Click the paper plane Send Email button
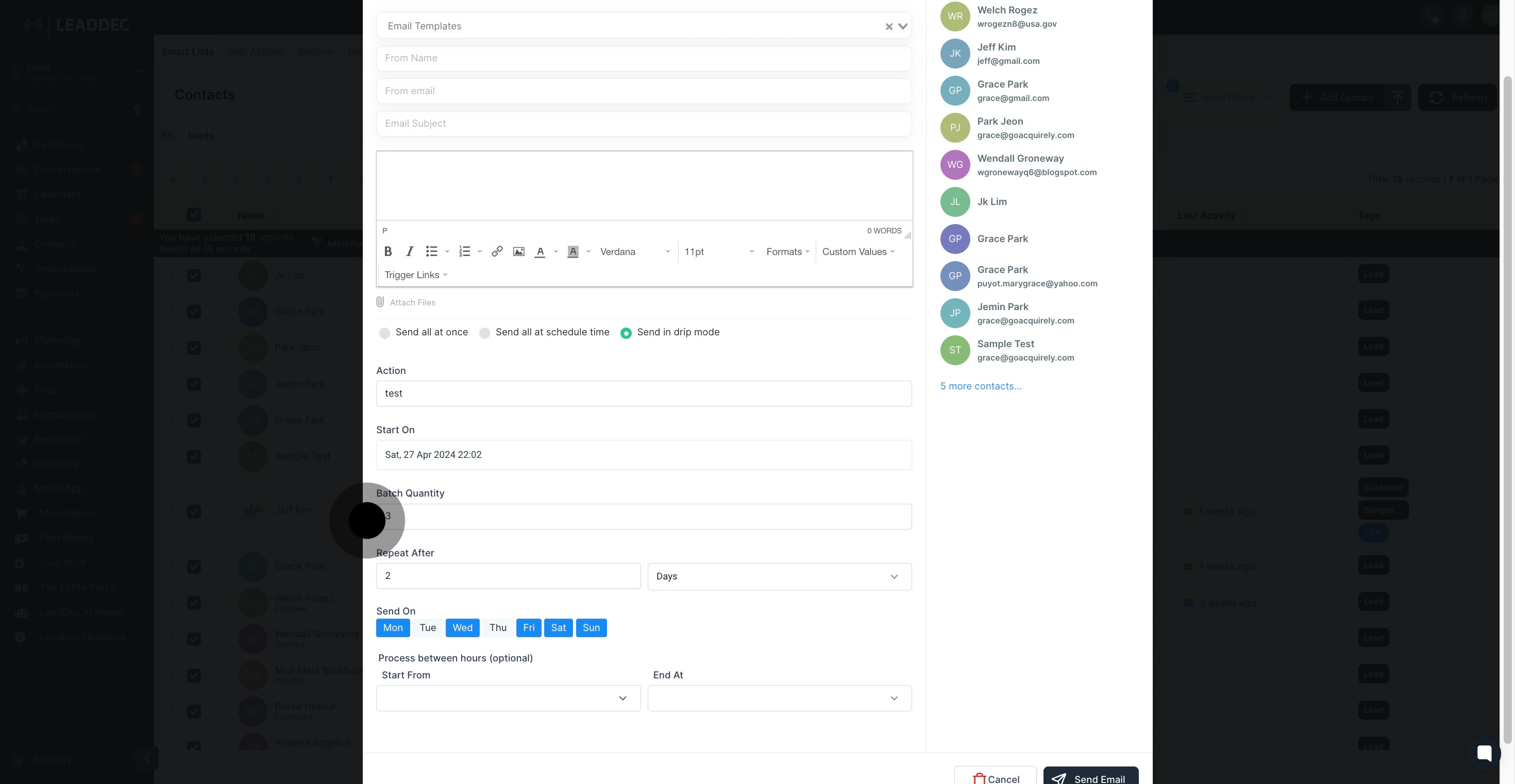The width and height of the screenshot is (1515, 784). [1090, 776]
